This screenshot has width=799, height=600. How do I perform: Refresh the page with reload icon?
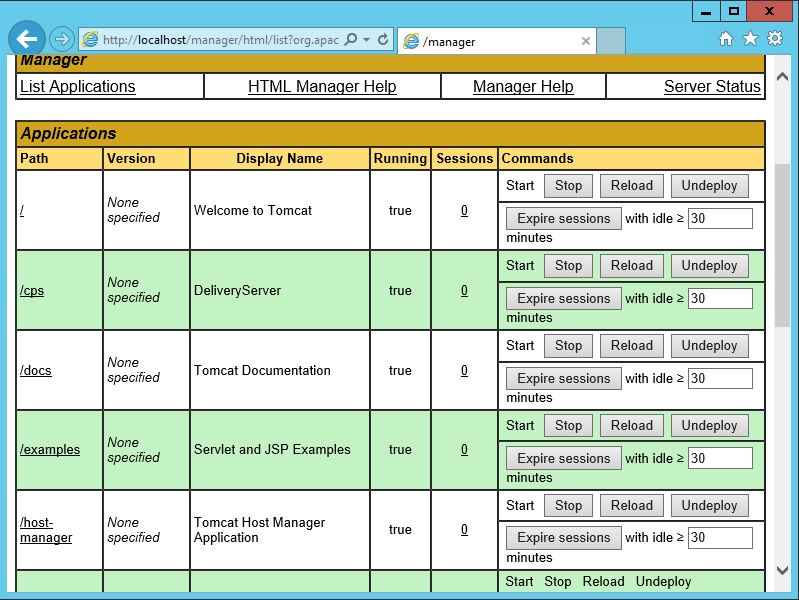[x=383, y=39]
